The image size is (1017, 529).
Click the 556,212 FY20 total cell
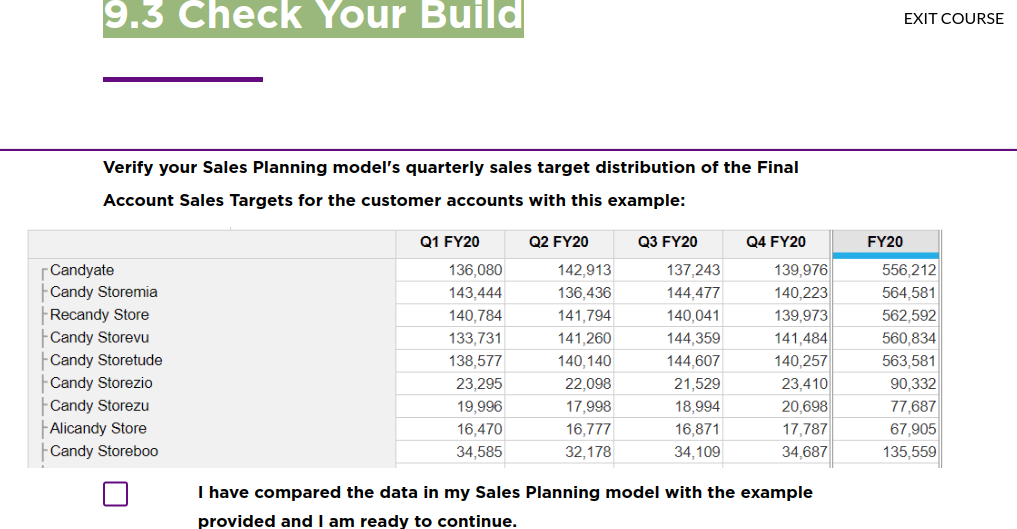point(908,270)
